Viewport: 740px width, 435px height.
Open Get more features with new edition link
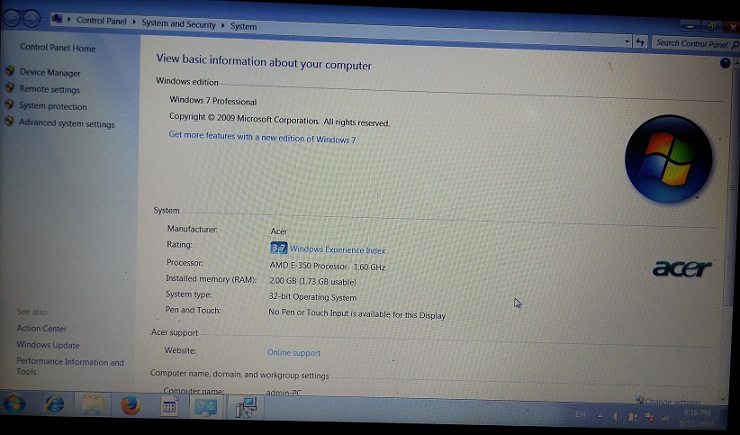click(262, 137)
